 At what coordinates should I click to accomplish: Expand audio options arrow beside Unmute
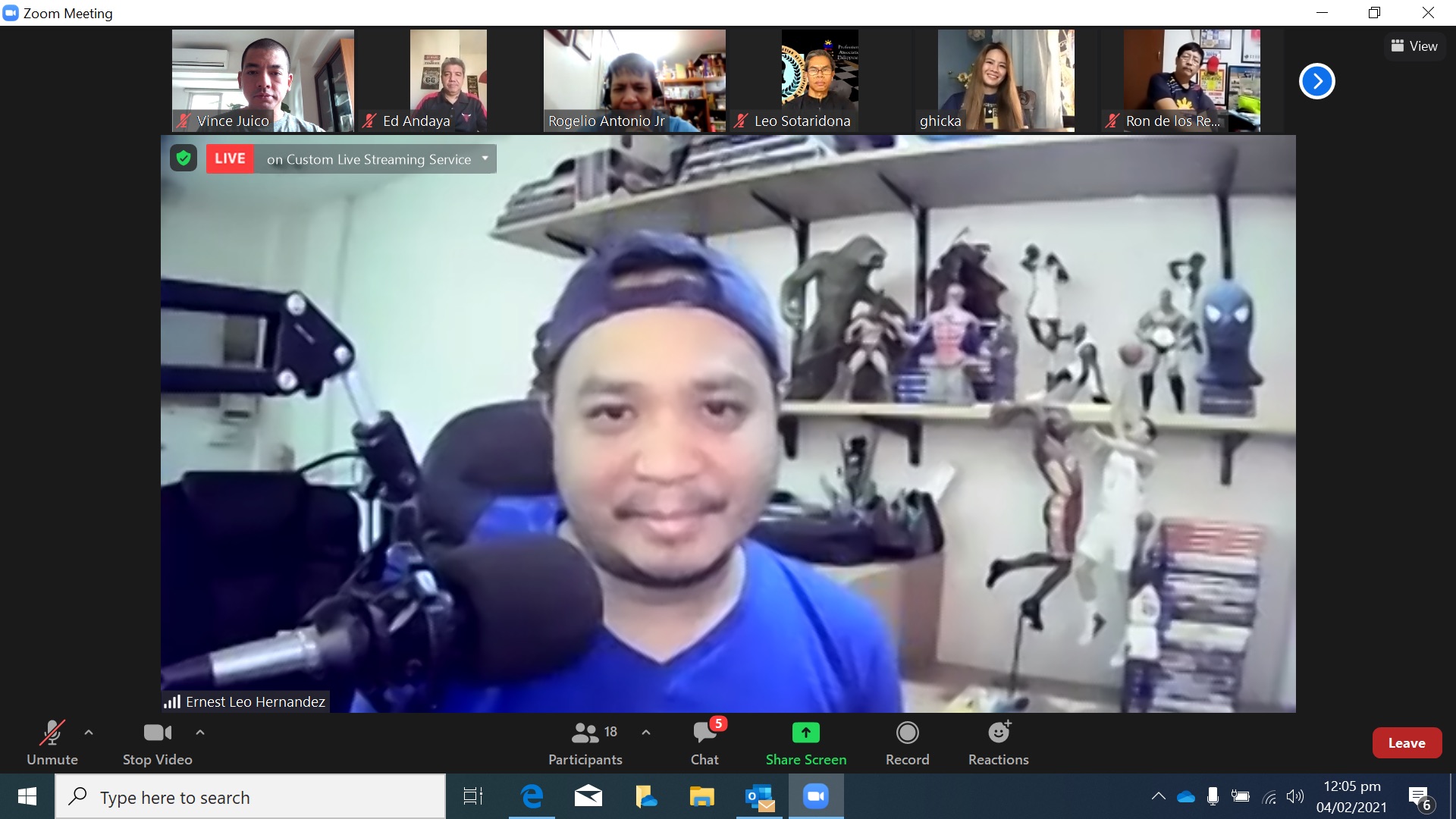(x=89, y=733)
